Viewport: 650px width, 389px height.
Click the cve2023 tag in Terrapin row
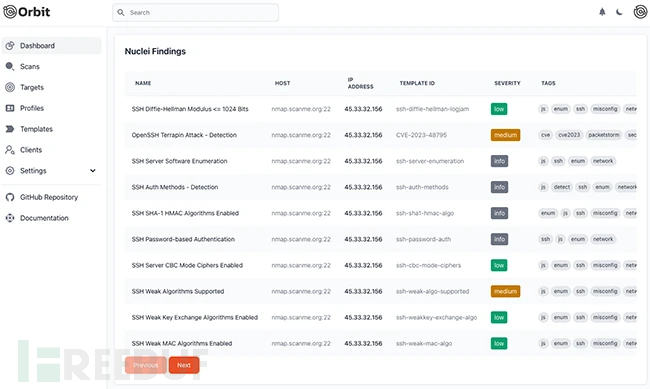569,135
